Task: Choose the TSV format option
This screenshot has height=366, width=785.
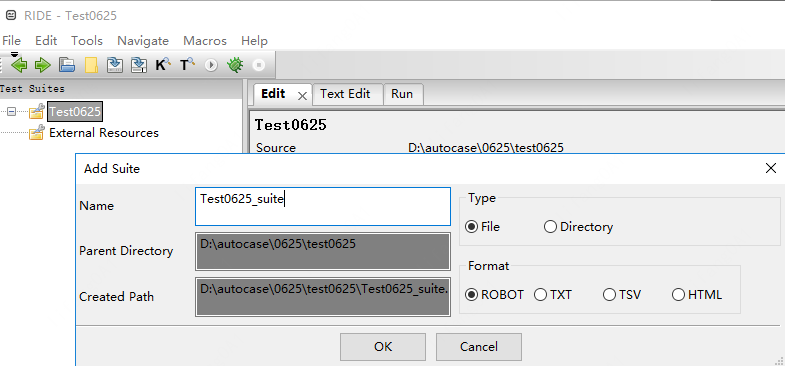Action: click(x=609, y=295)
